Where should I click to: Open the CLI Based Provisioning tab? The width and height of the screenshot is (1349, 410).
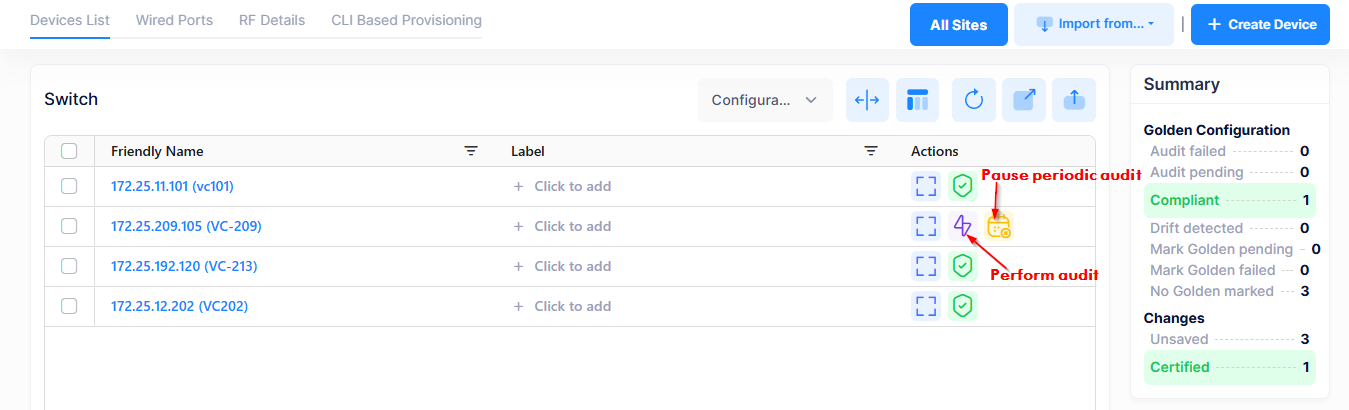406,20
